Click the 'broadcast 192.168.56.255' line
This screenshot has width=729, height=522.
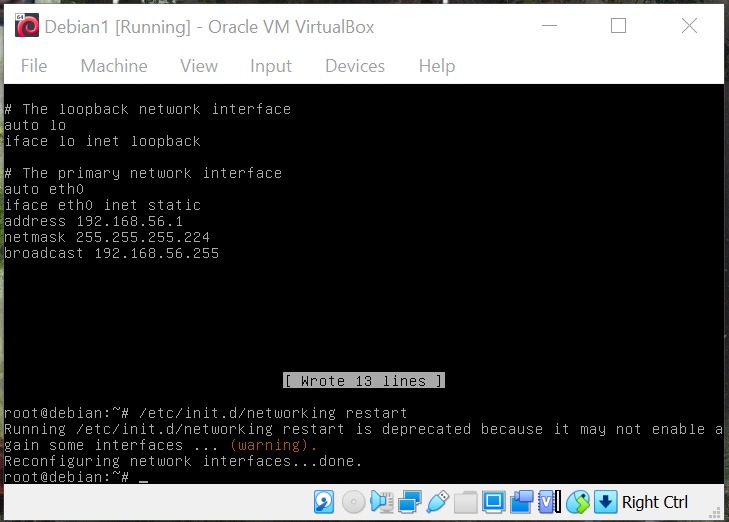coord(112,253)
